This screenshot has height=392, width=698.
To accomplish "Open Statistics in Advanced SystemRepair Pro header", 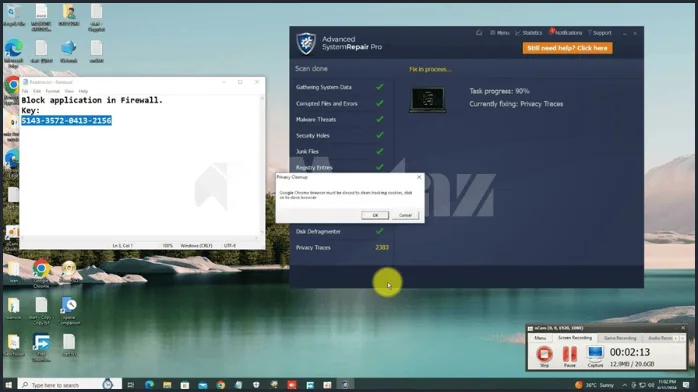I will (528, 32).
